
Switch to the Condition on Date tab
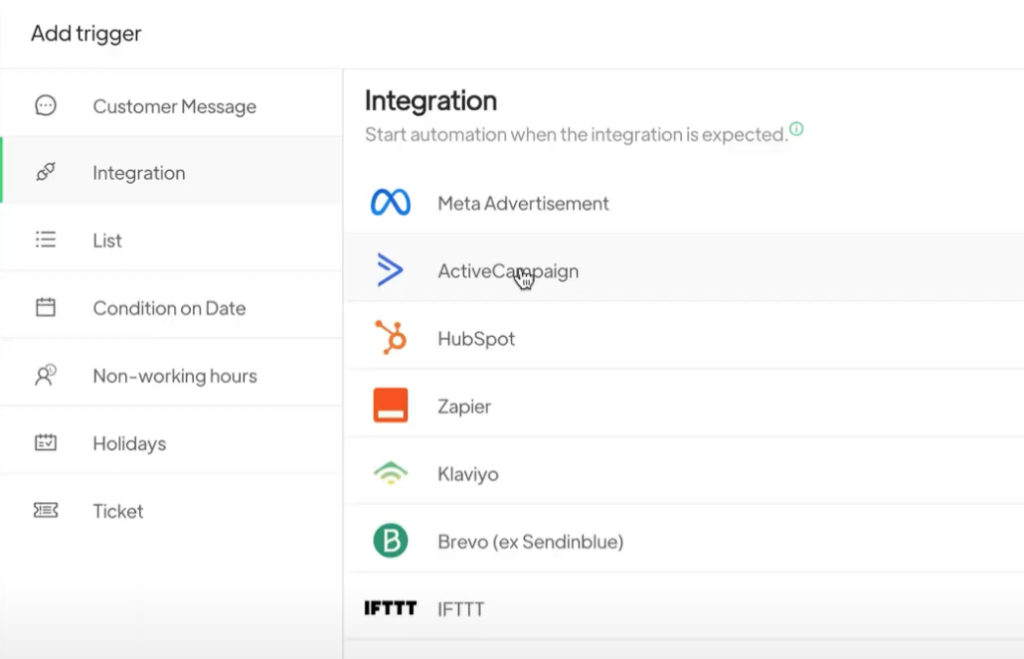click(x=169, y=308)
